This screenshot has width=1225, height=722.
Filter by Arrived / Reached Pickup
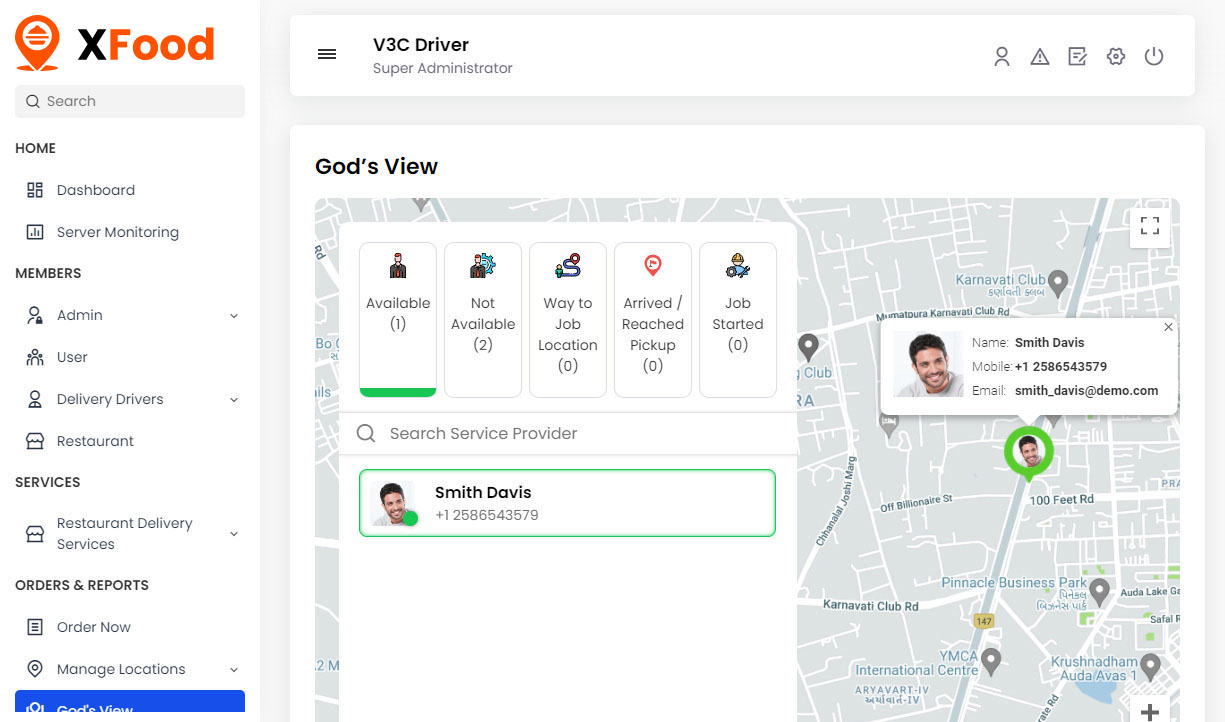tap(653, 318)
